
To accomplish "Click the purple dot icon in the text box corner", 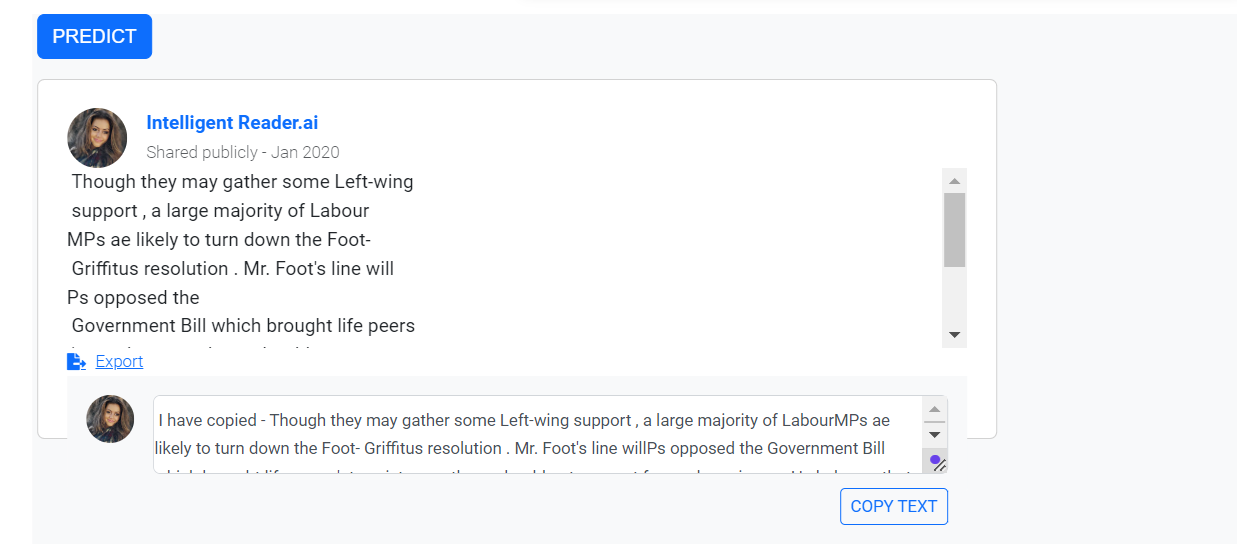I will pos(935,461).
